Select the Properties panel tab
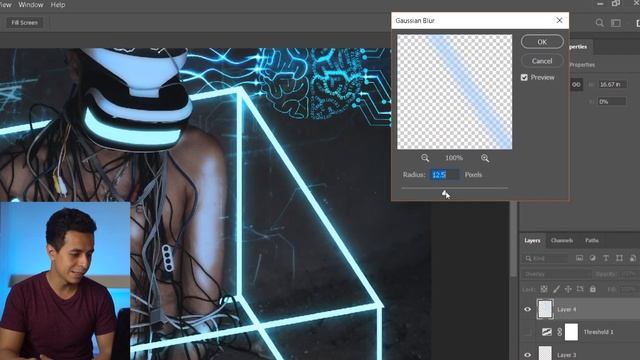This screenshot has width=640, height=360. (579, 47)
